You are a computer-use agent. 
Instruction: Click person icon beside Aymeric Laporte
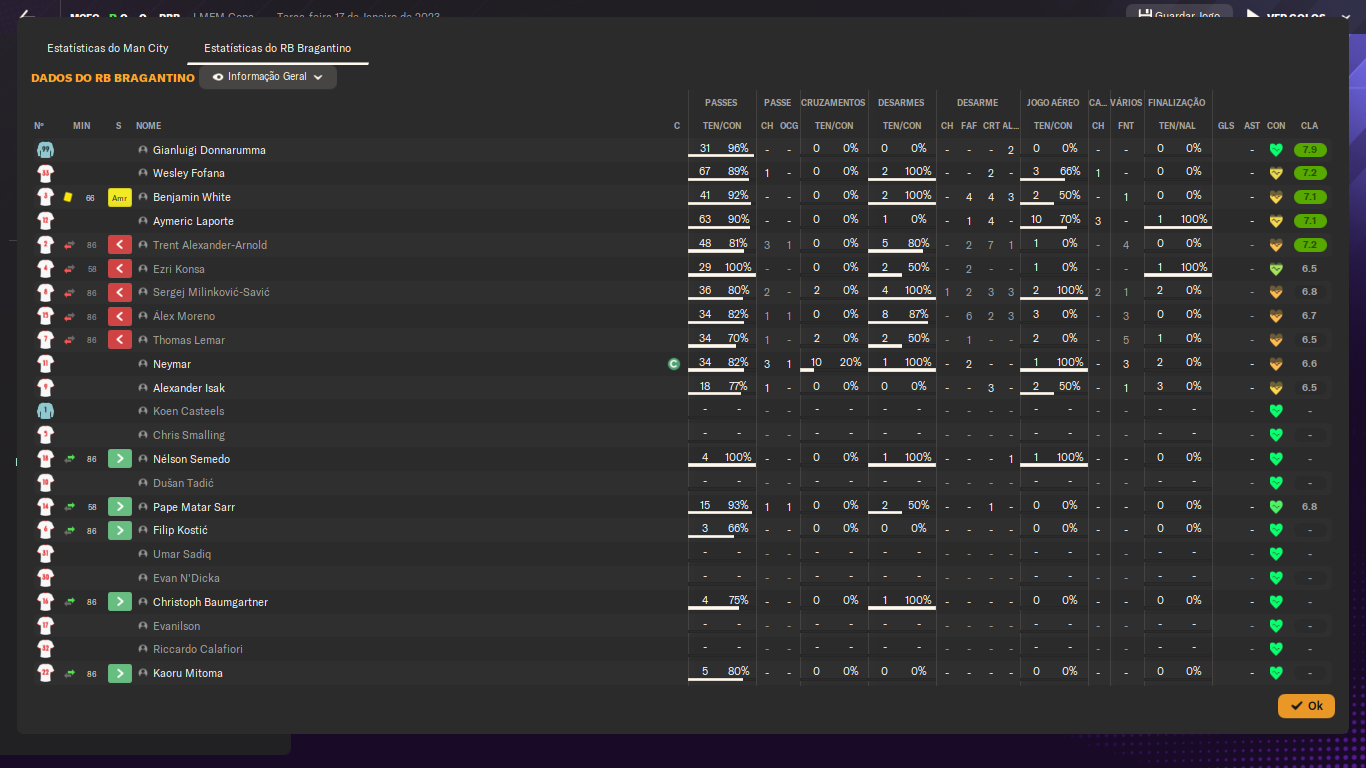pos(143,221)
